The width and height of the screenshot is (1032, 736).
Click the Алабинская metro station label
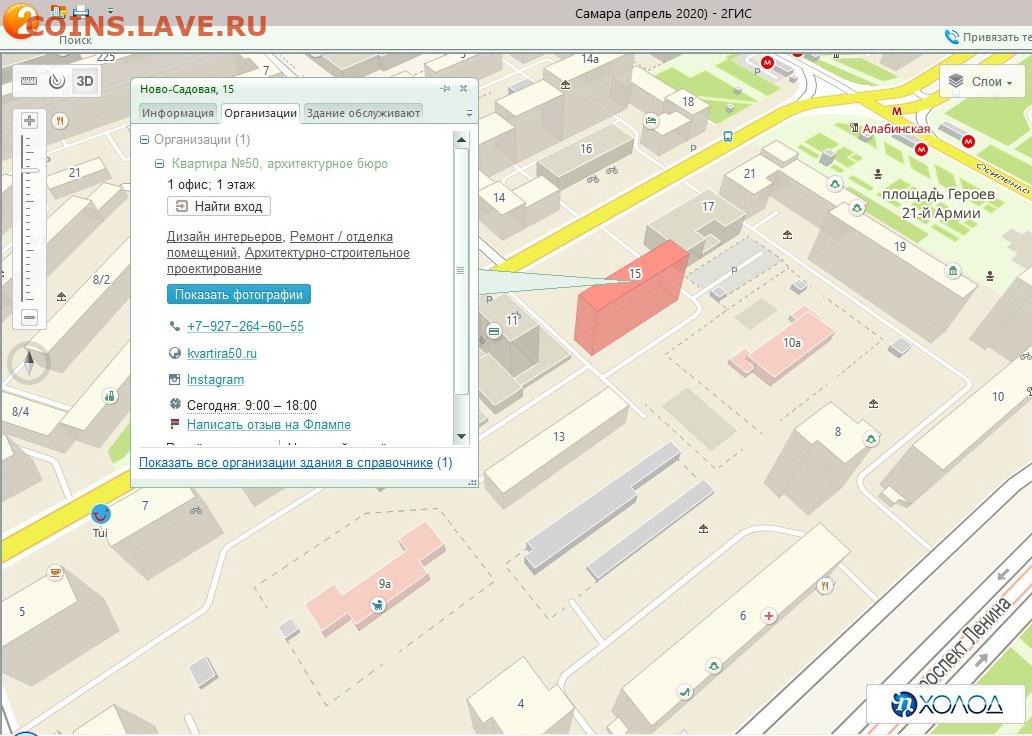896,129
